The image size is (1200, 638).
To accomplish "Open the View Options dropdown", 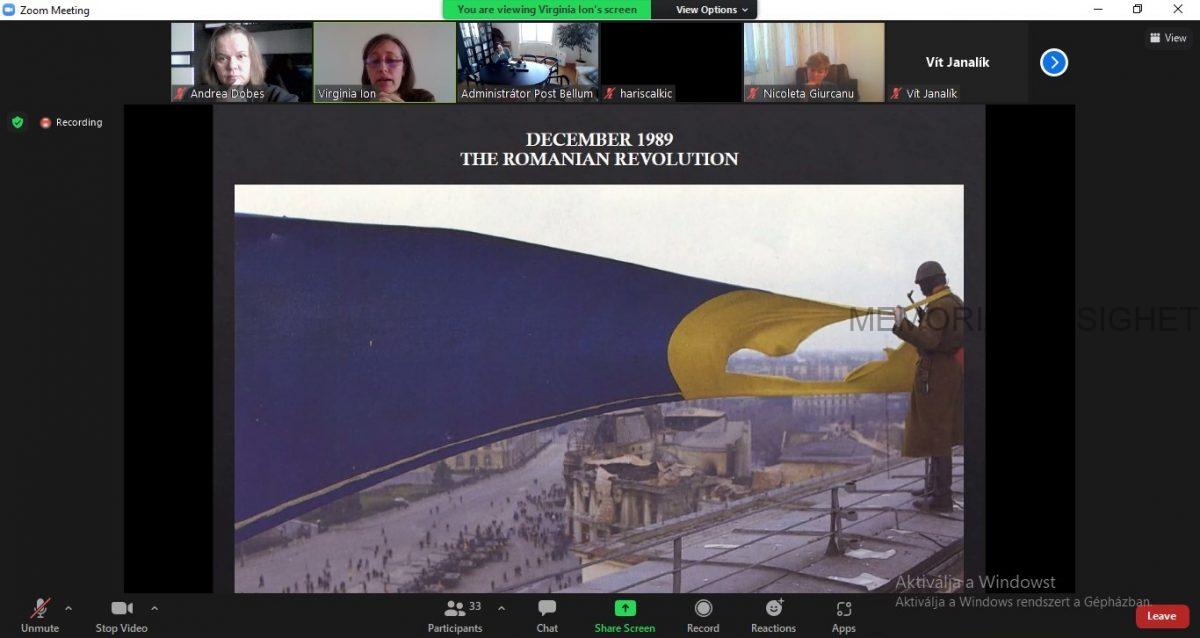I will (713, 10).
